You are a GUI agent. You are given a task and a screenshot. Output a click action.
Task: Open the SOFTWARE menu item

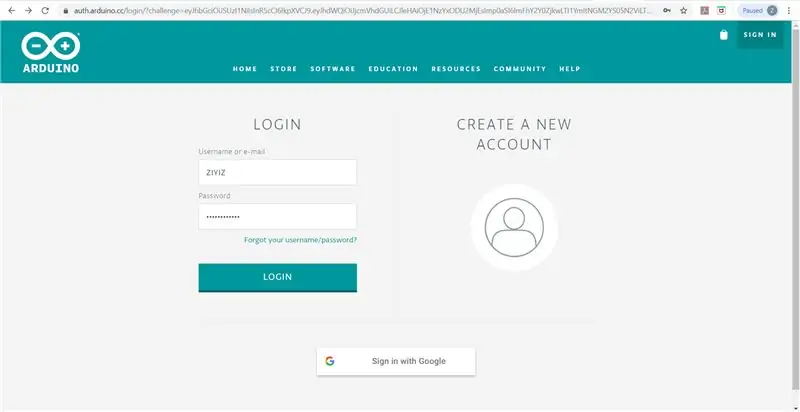(x=333, y=69)
